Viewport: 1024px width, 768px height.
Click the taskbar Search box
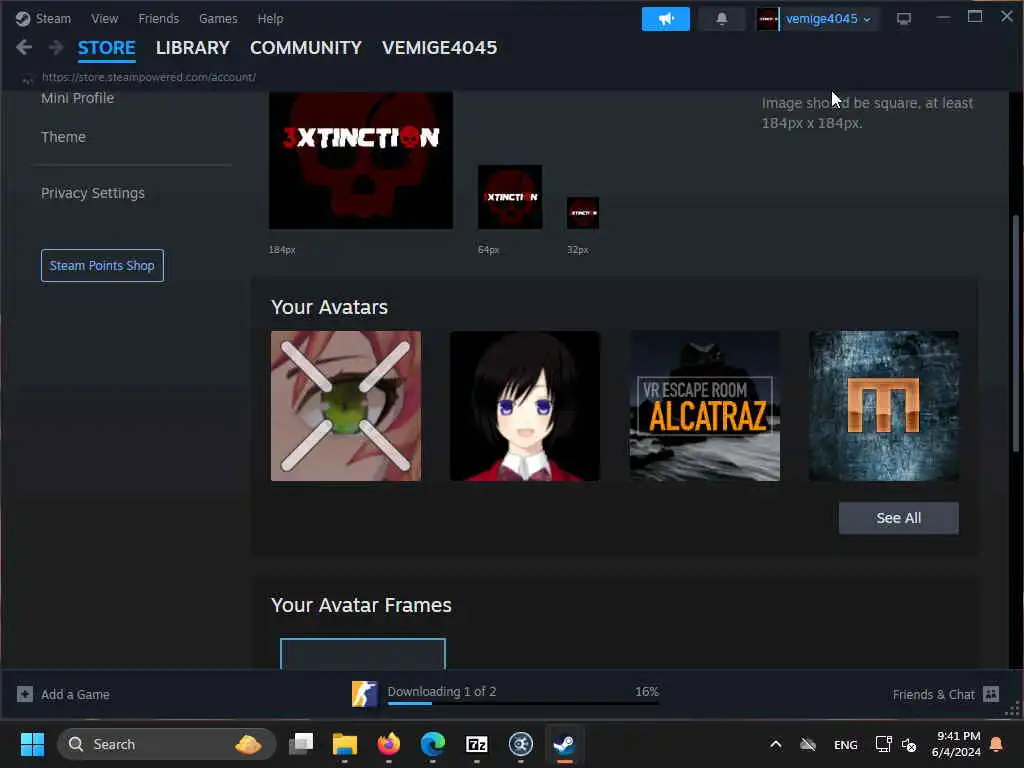tap(167, 744)
